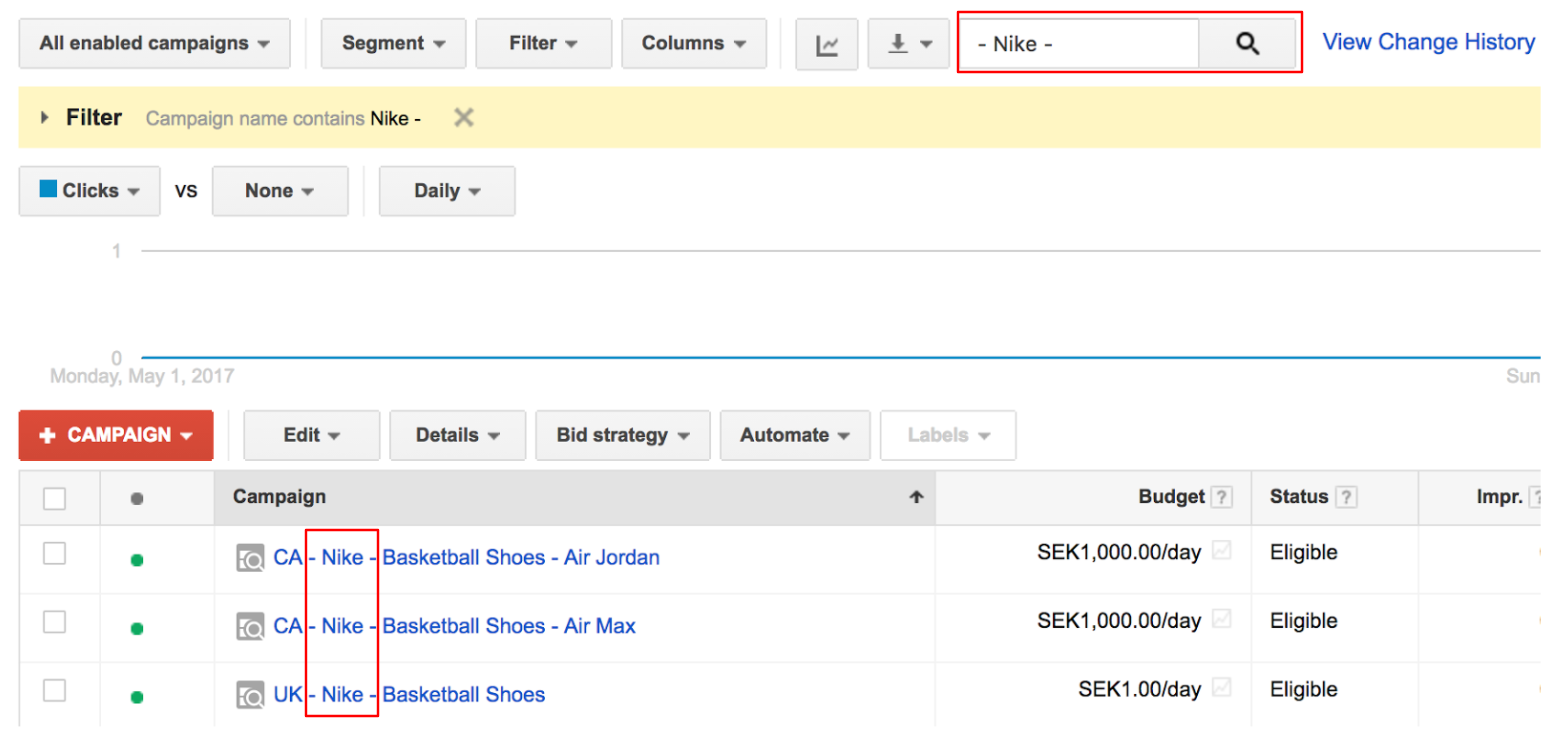Click the sort arrow on the Campaign column
The height and width of the screenshot is (730, 1546).
click(916, 496)
